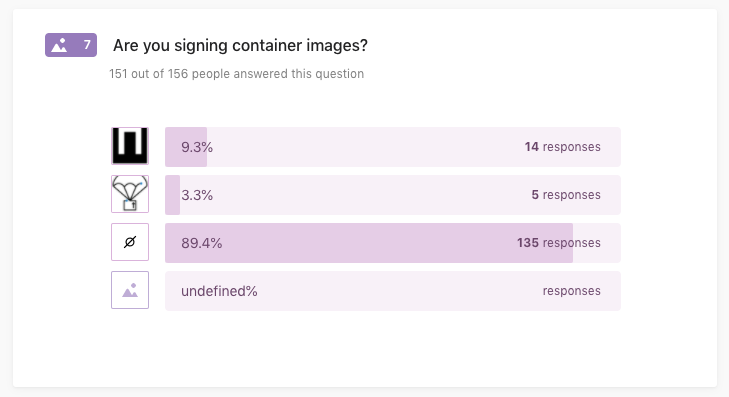Click the picture choice question type badge
The height and width of the screenshot is (397, 729).
(x=71, y=45)
